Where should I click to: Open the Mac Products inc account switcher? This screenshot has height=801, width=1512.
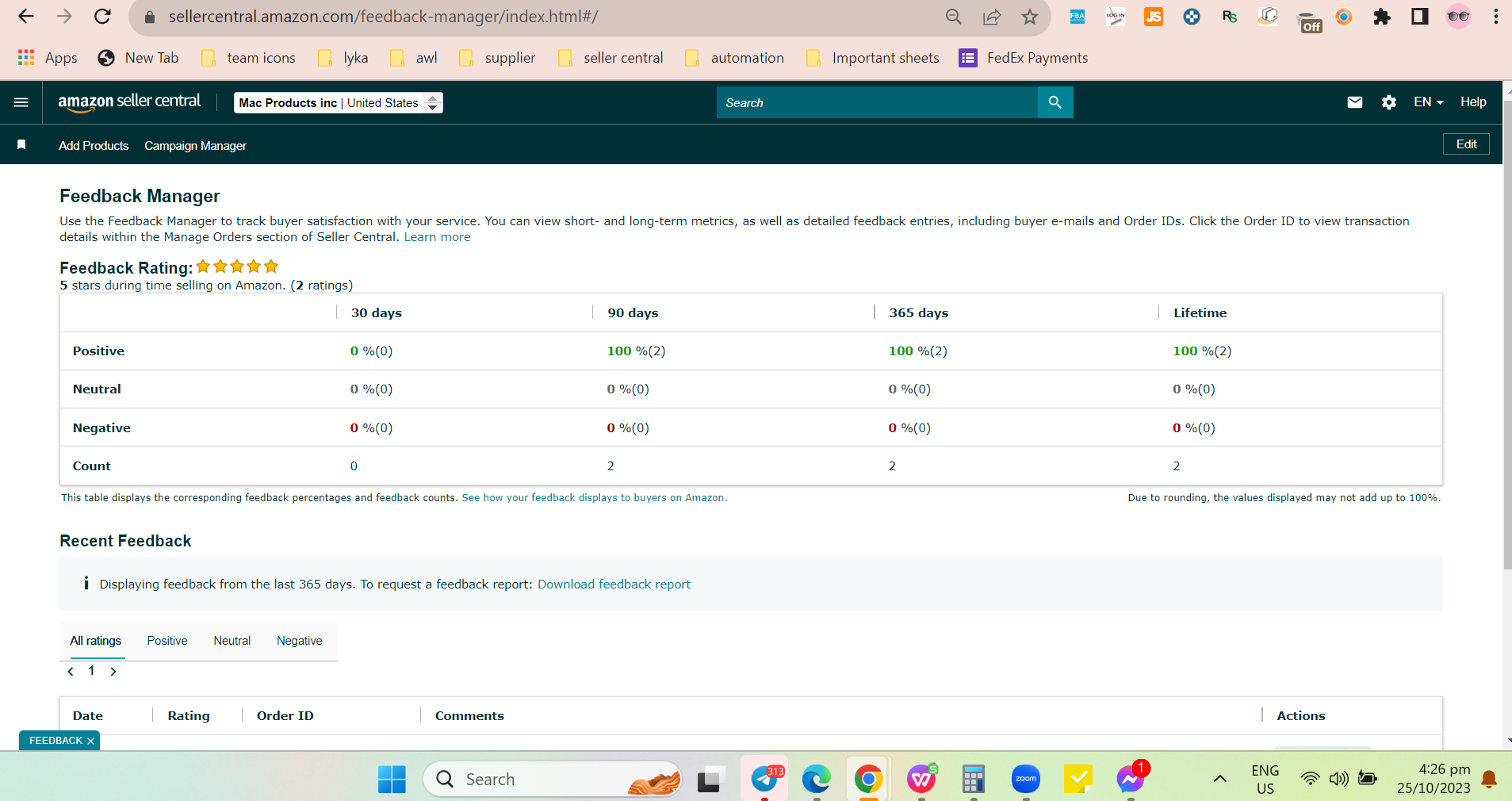point(339,103)
